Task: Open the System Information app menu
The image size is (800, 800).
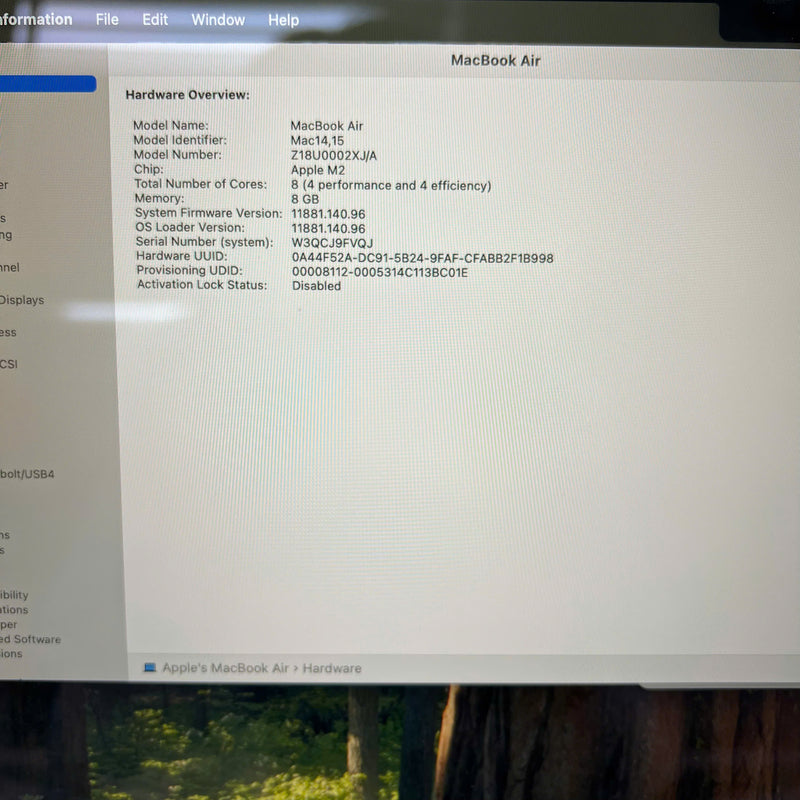Action: (x=36, y=20)
